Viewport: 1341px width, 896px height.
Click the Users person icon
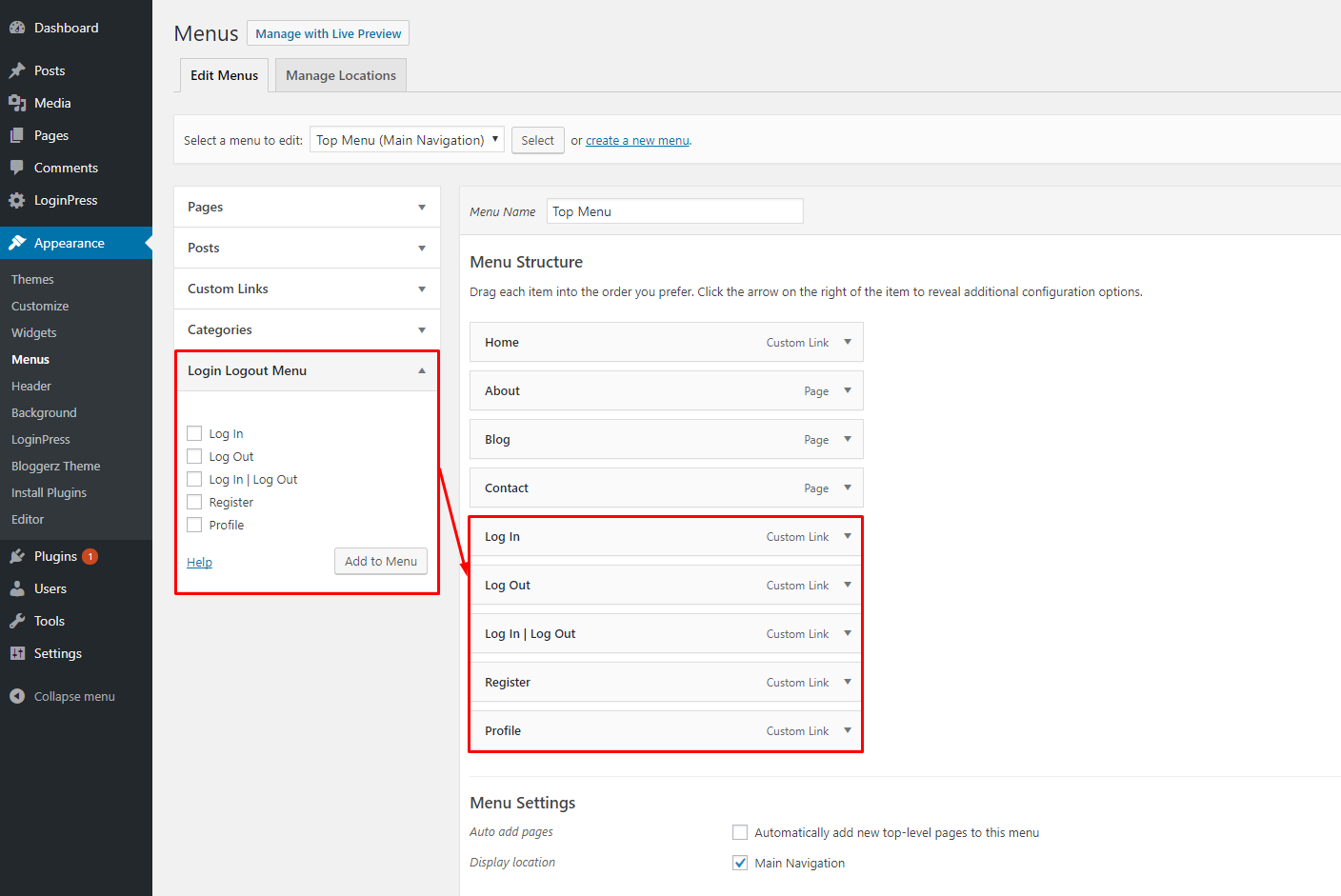(x=17, y=588)
